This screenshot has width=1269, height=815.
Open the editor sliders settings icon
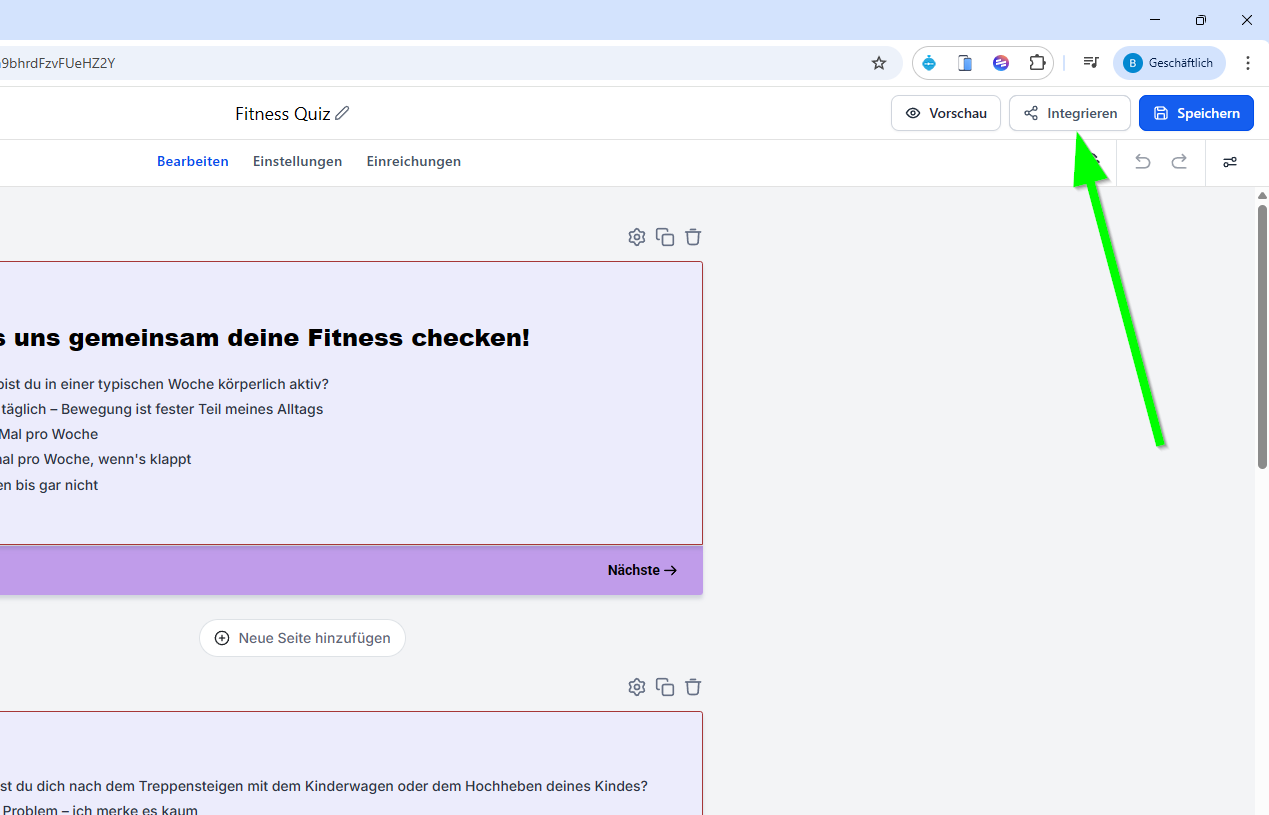[x=1230, y=161]
